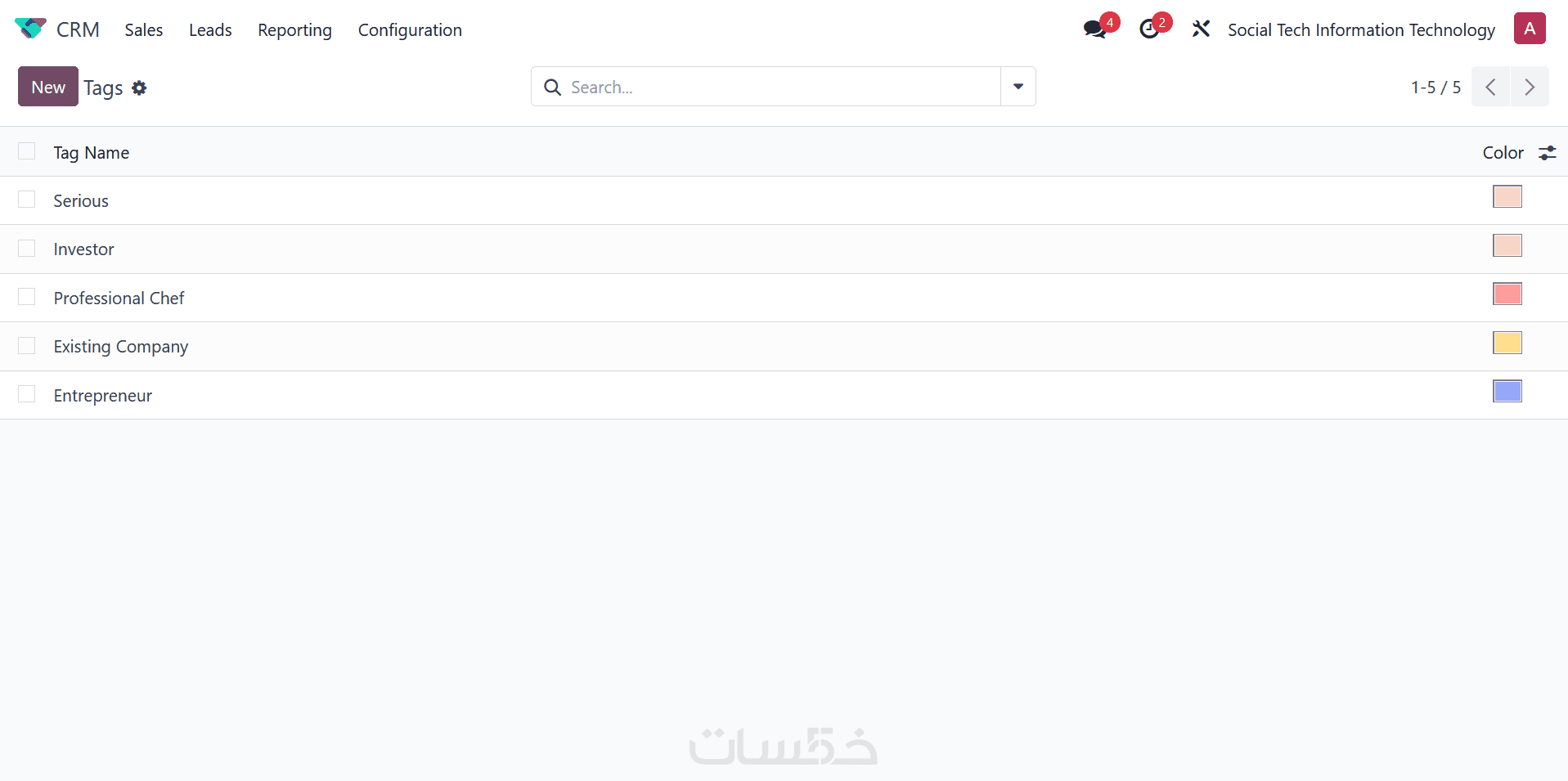Open the Reporting menu

(294, 30)
